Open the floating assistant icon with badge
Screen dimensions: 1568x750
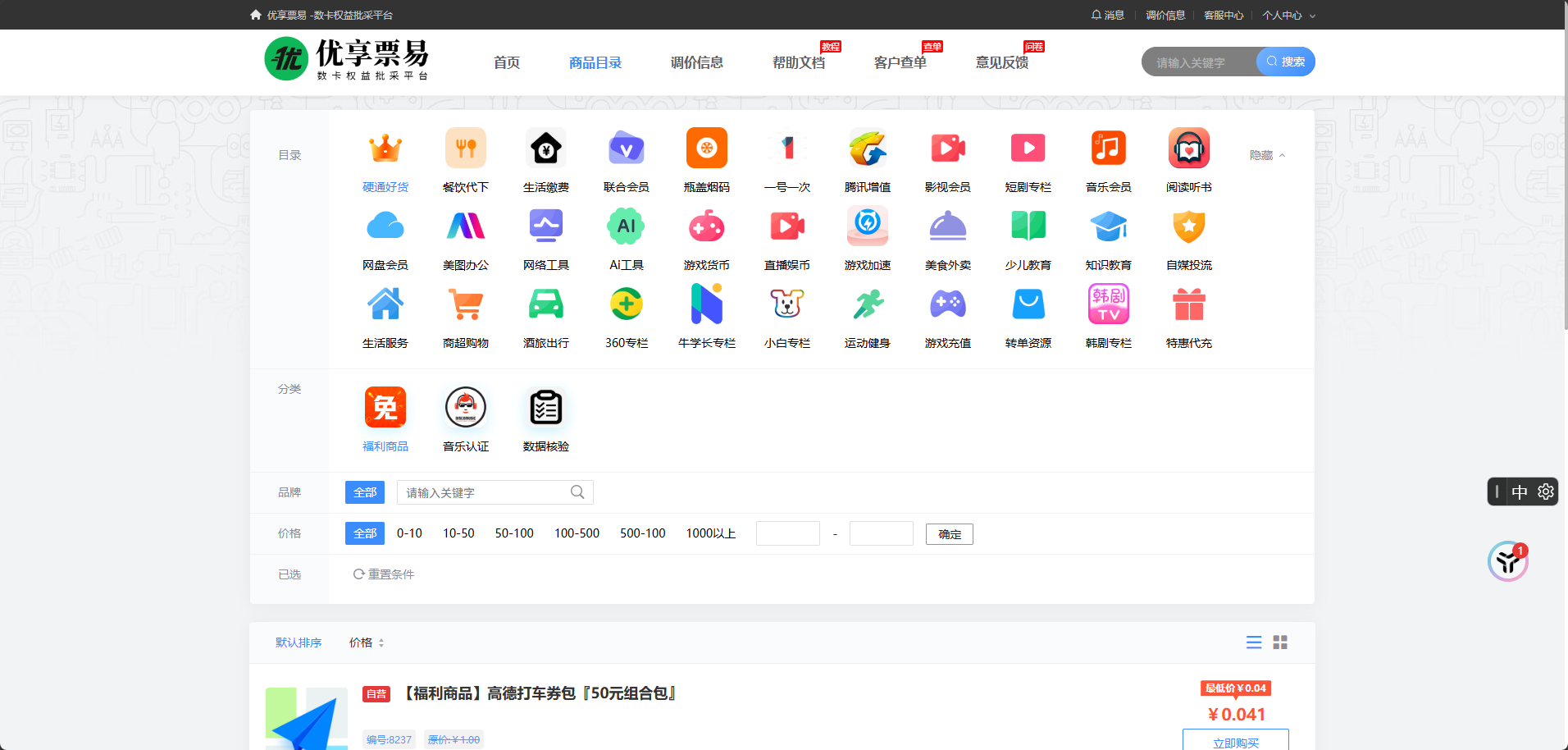coord(1508,562)
